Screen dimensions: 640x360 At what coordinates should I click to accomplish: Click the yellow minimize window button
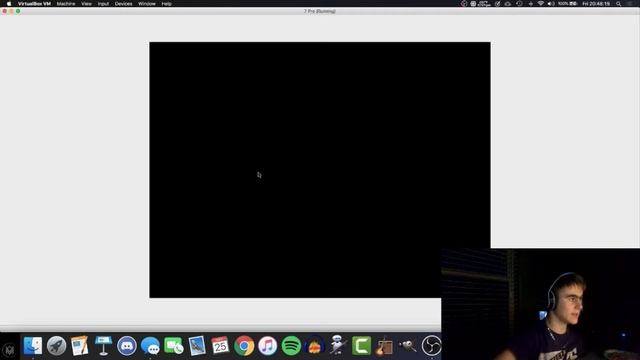(11, 11)
